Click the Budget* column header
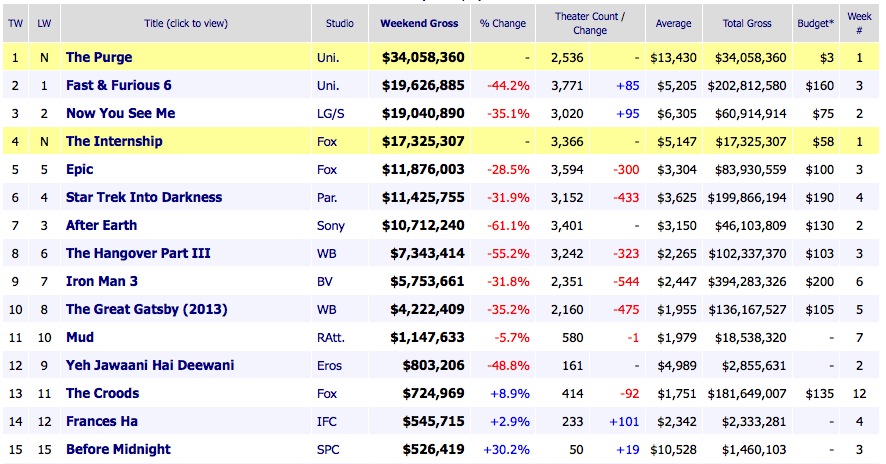 pos(818,23)
